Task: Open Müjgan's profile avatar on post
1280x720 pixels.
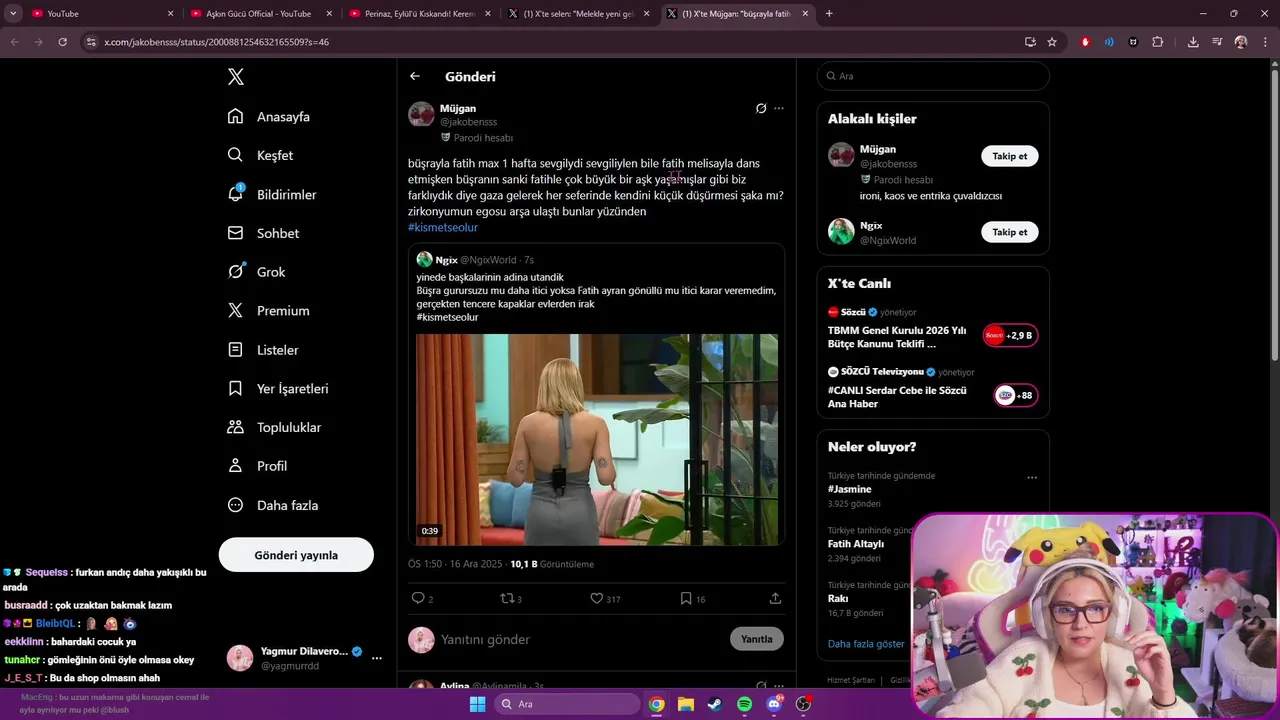Action: click(421, 114)
